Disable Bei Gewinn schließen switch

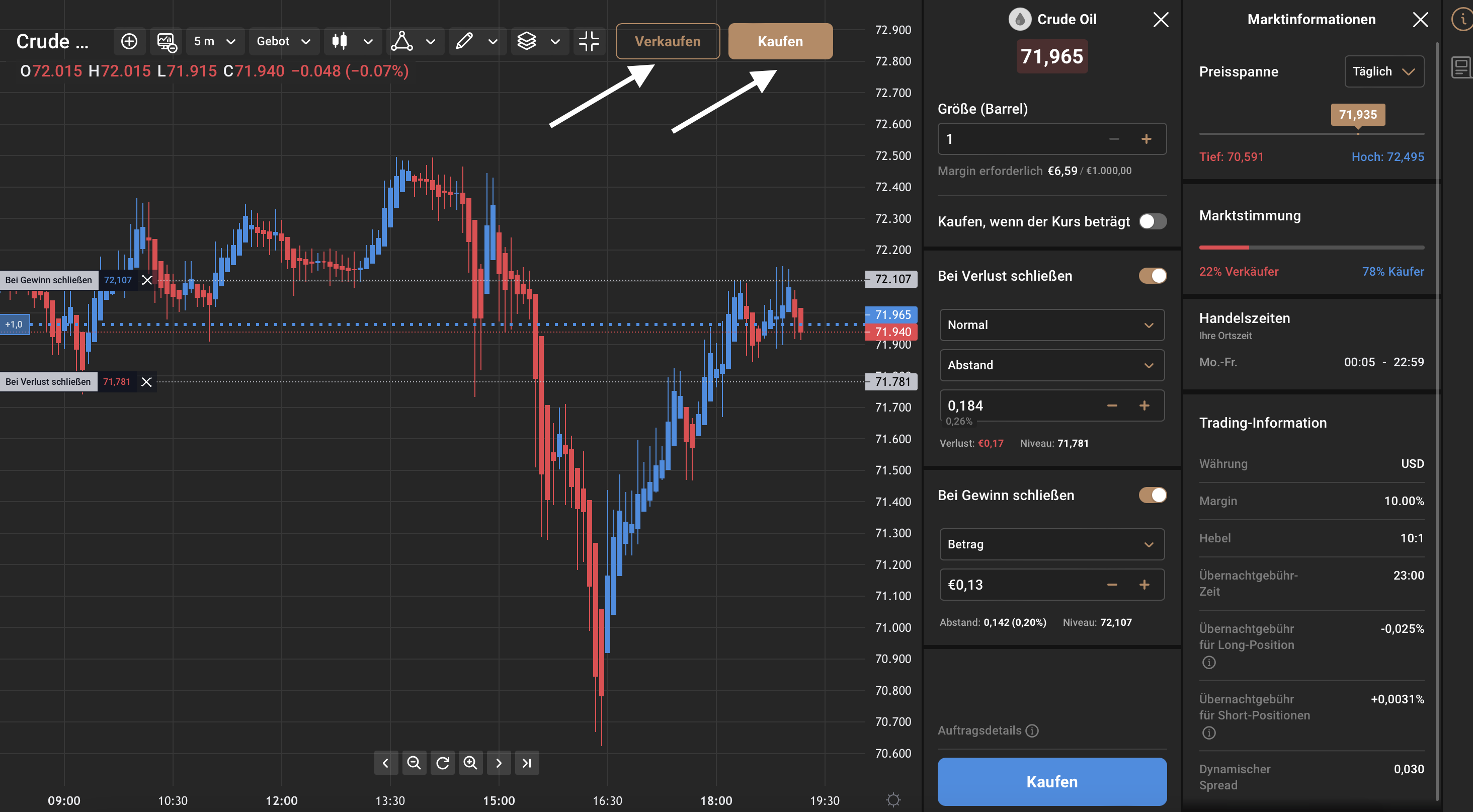(x=1153, y=495)
